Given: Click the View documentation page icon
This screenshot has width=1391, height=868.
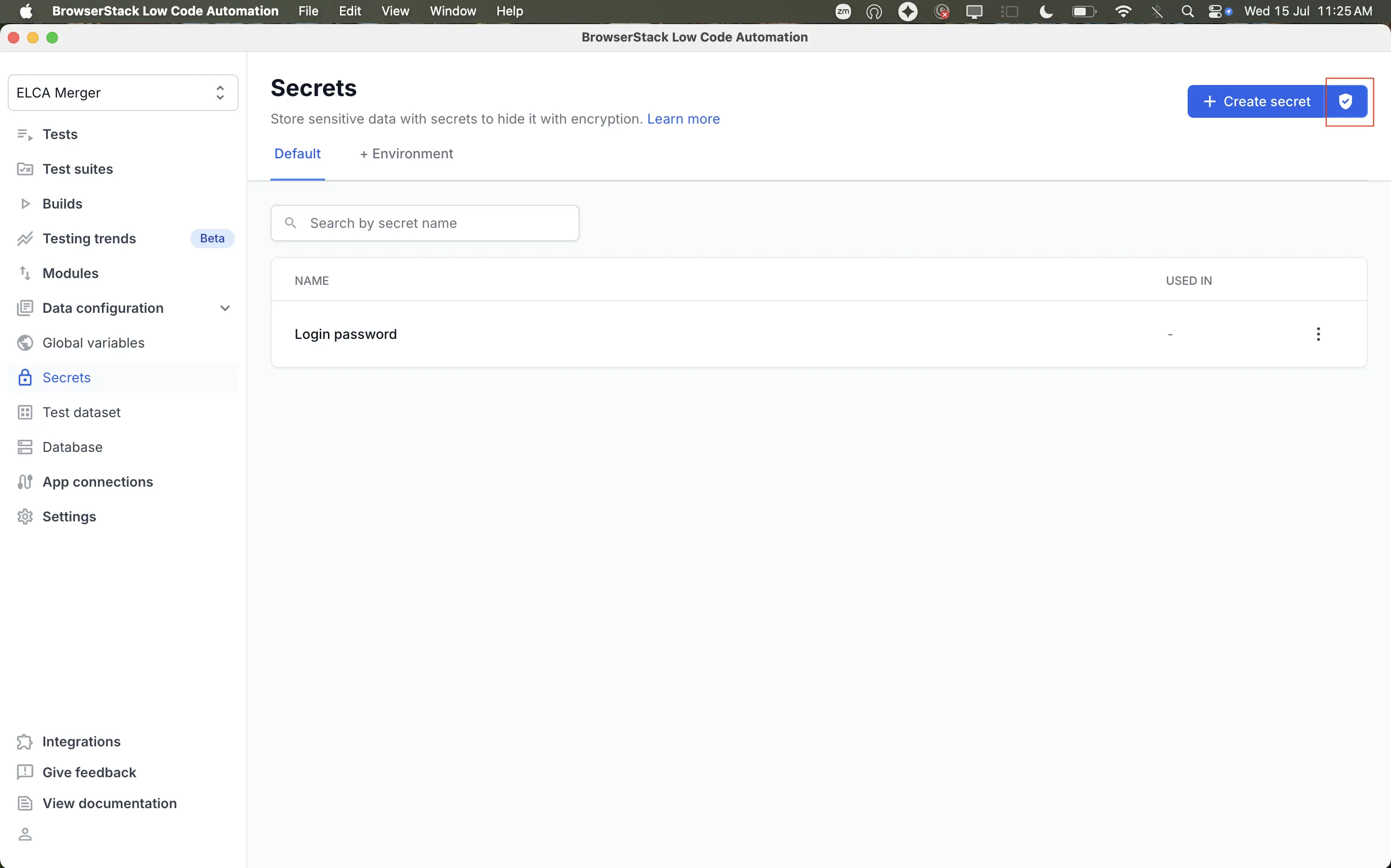Looking at the screenshot, I should click(x=25, y=803).
